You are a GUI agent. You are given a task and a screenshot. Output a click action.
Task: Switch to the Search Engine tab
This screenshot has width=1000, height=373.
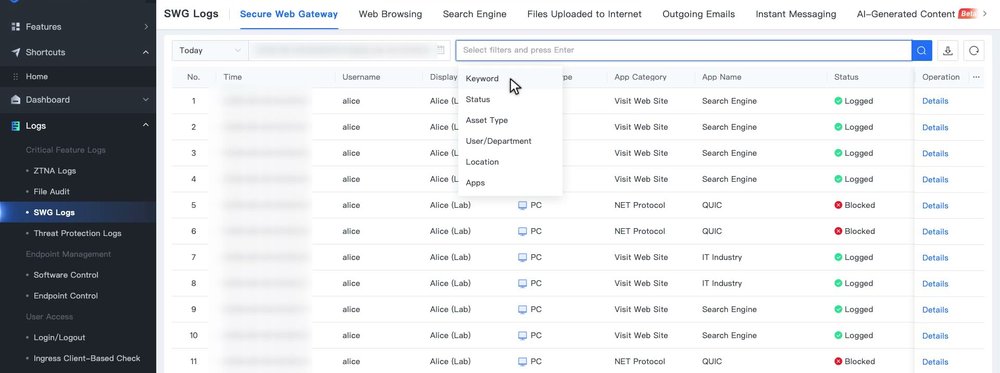(474, 14)
